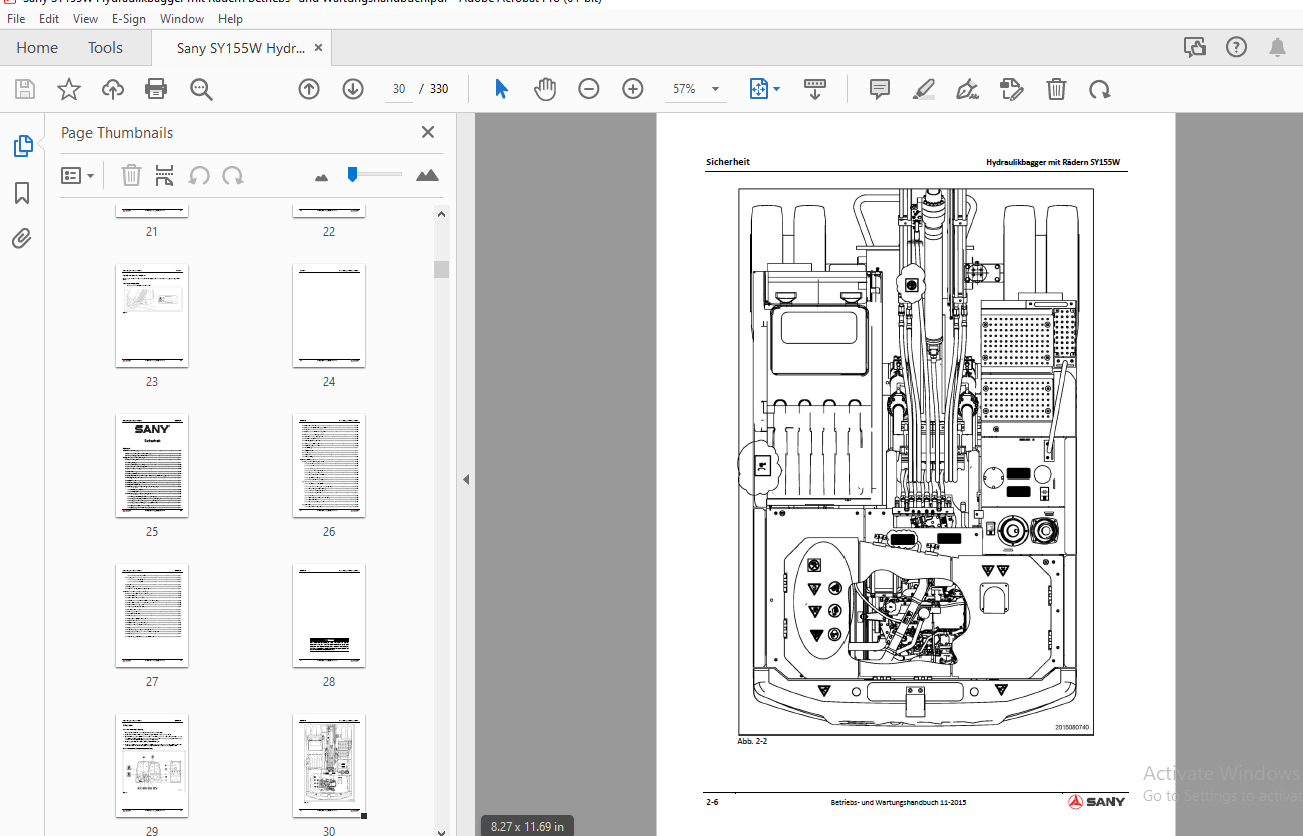Image resolution: width=1303 pixels, height=836 pixels.
Task: Select page 25 SANY Sicherheit thumbnail
Action: point(152,465)
